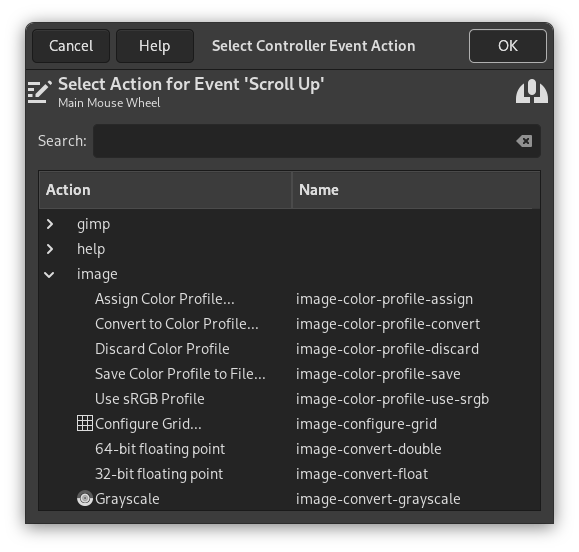This screenshot has height=552, width=579.
Task: Click the Grayscale conversion icon
Action: 85,498
